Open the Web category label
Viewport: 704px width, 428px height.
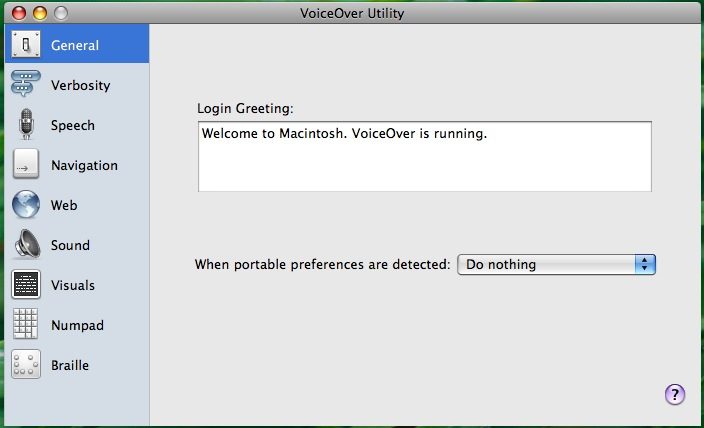[64, 205]
